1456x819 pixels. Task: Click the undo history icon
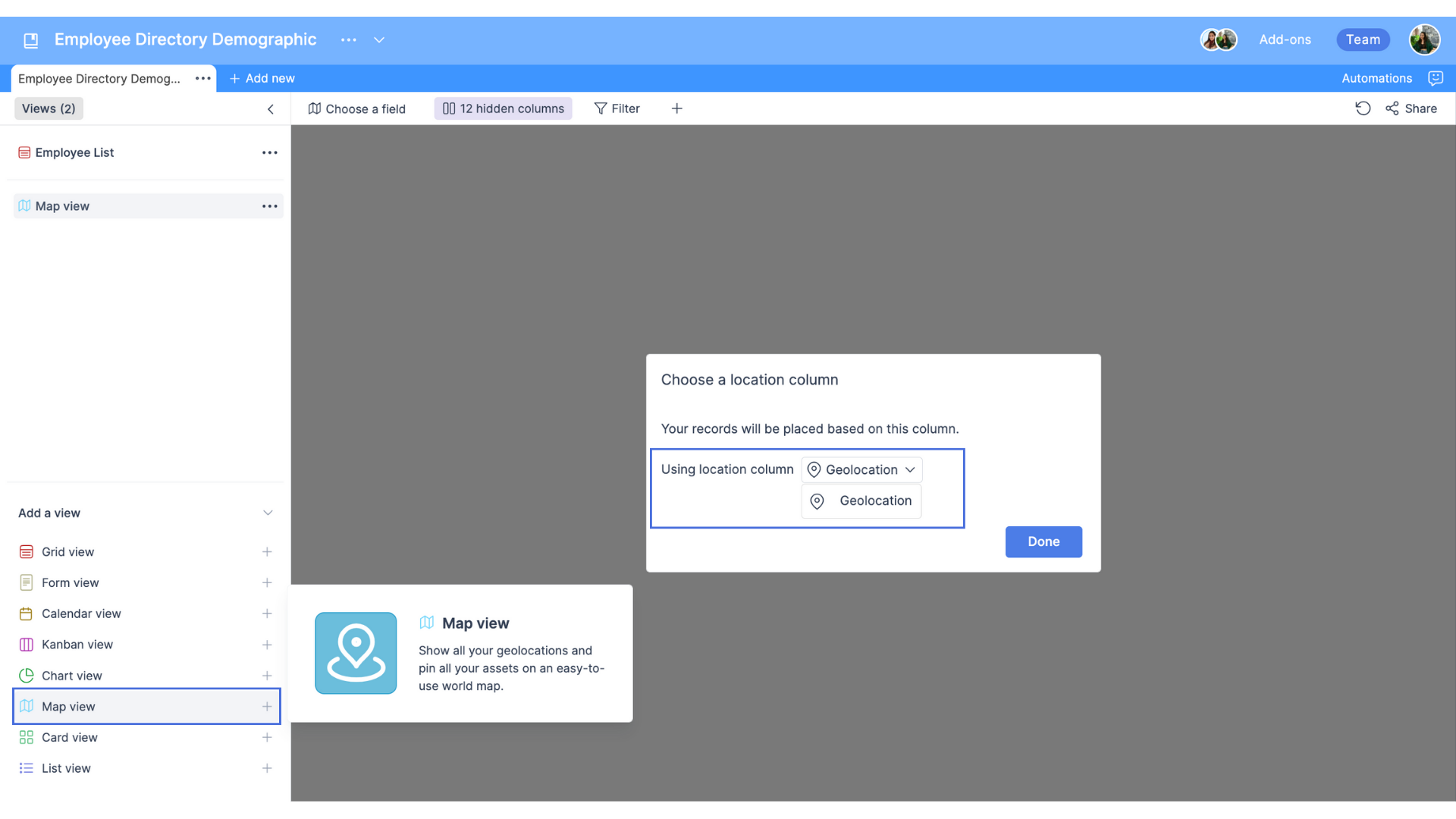point(1363,108)
